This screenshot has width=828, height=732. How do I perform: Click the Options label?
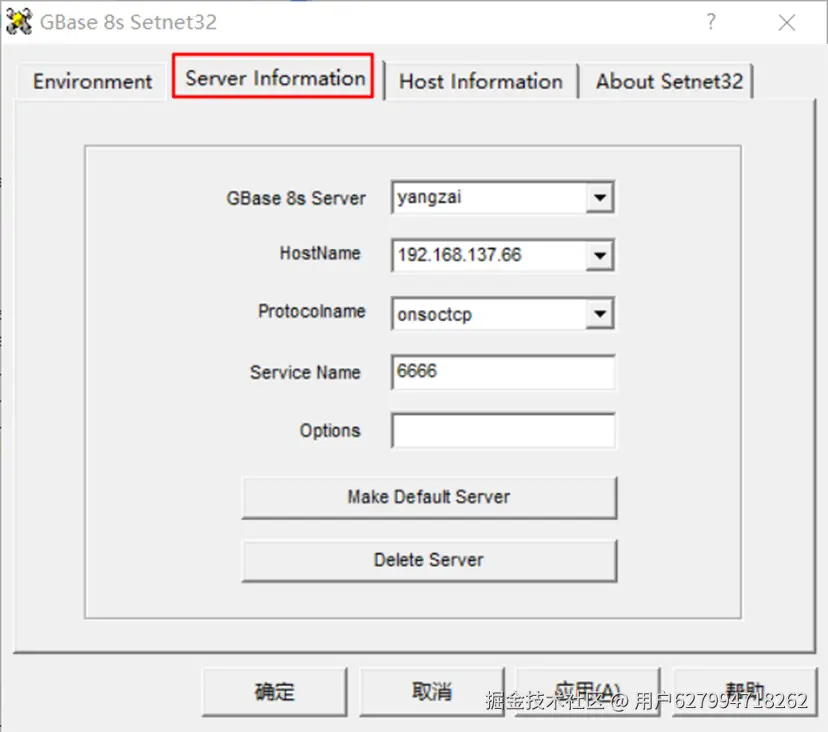(330, 430)
